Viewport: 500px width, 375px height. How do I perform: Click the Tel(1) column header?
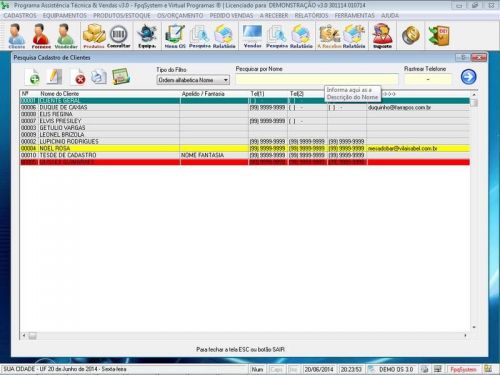coord(257,94)
